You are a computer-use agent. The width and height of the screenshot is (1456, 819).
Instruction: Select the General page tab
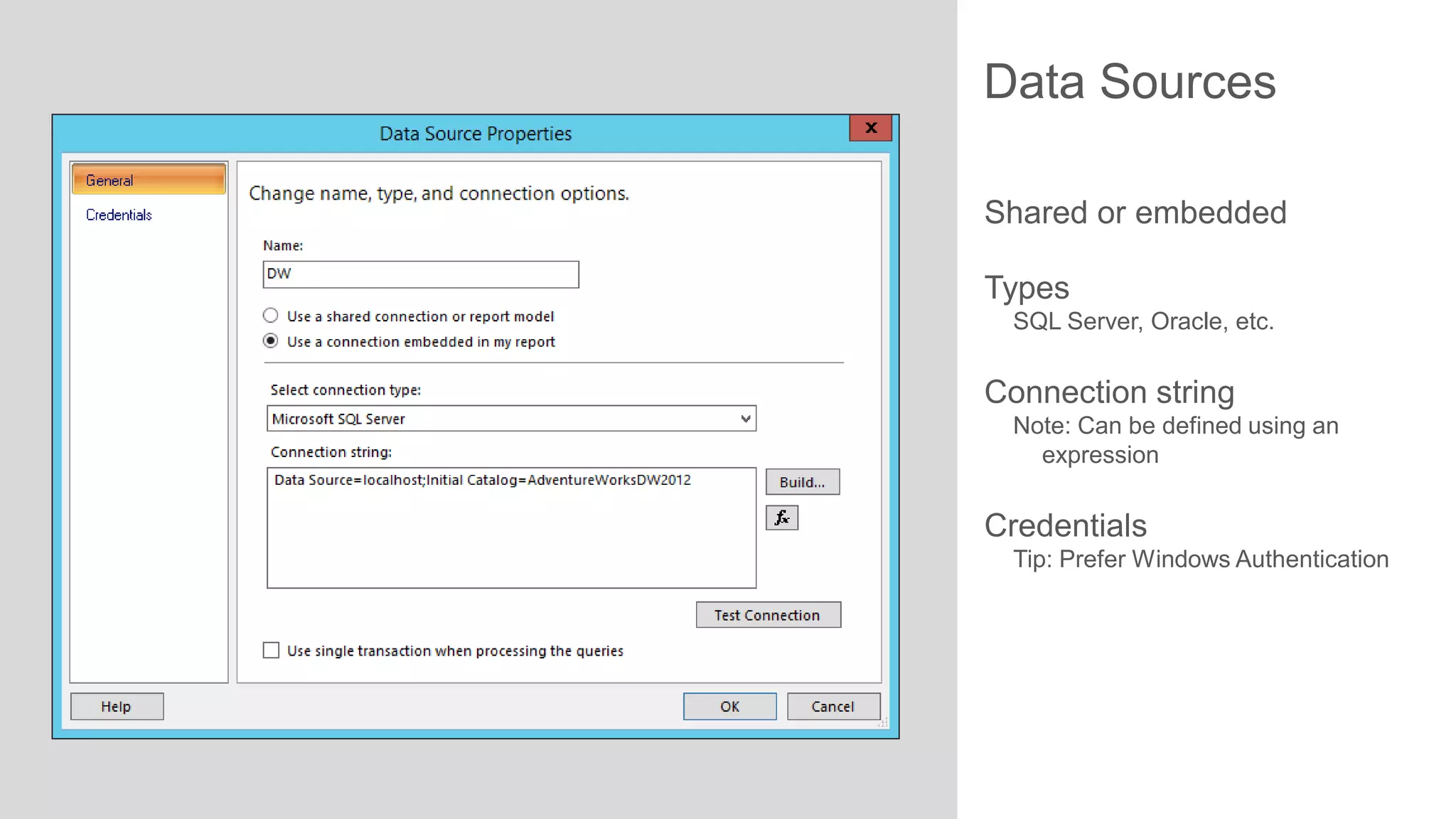[149, 180]
